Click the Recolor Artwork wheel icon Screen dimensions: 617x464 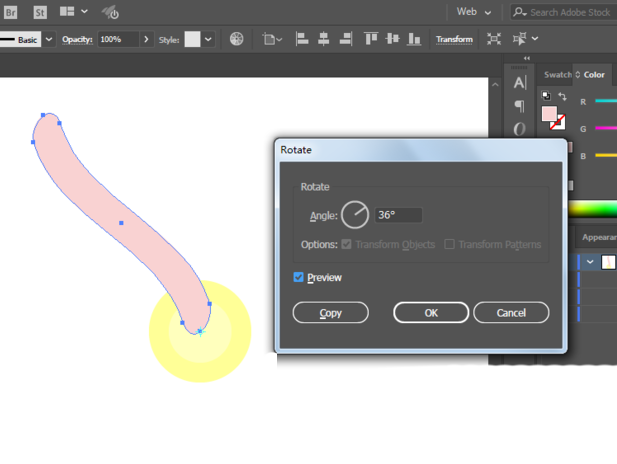pyautogui.click(x=236, y=39)
